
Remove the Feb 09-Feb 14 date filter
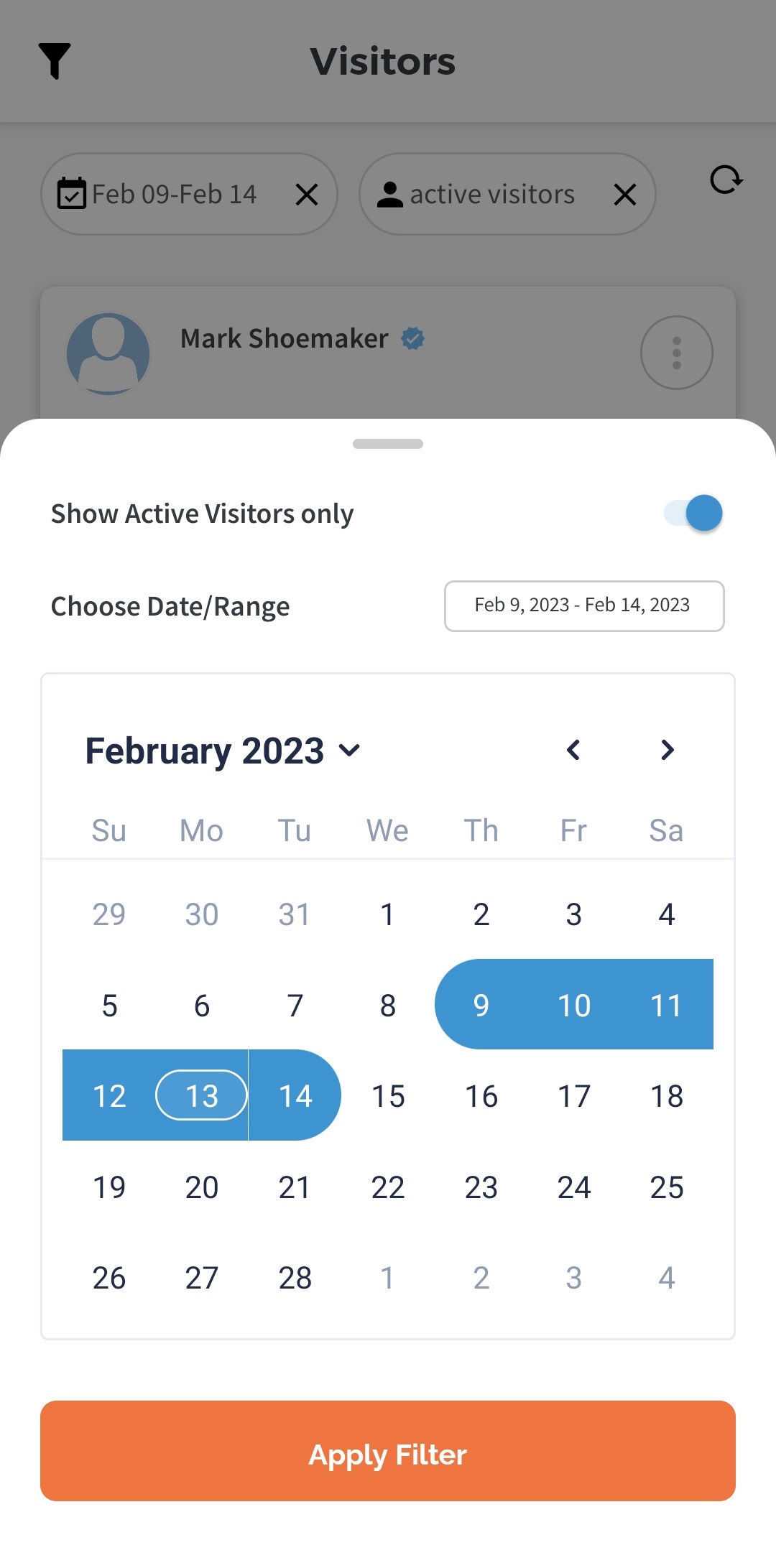tap(307, 194)
